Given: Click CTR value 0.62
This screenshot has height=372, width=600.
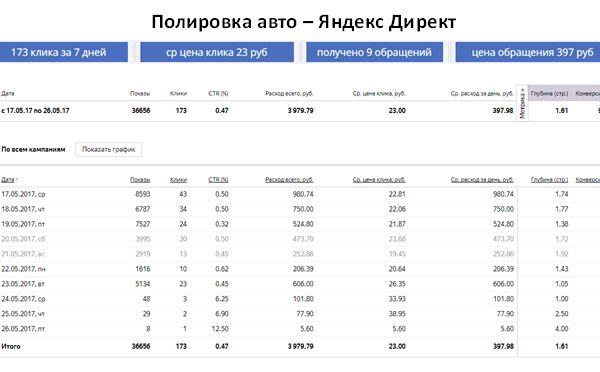Looking at the screenshot, I should (222, 269).
